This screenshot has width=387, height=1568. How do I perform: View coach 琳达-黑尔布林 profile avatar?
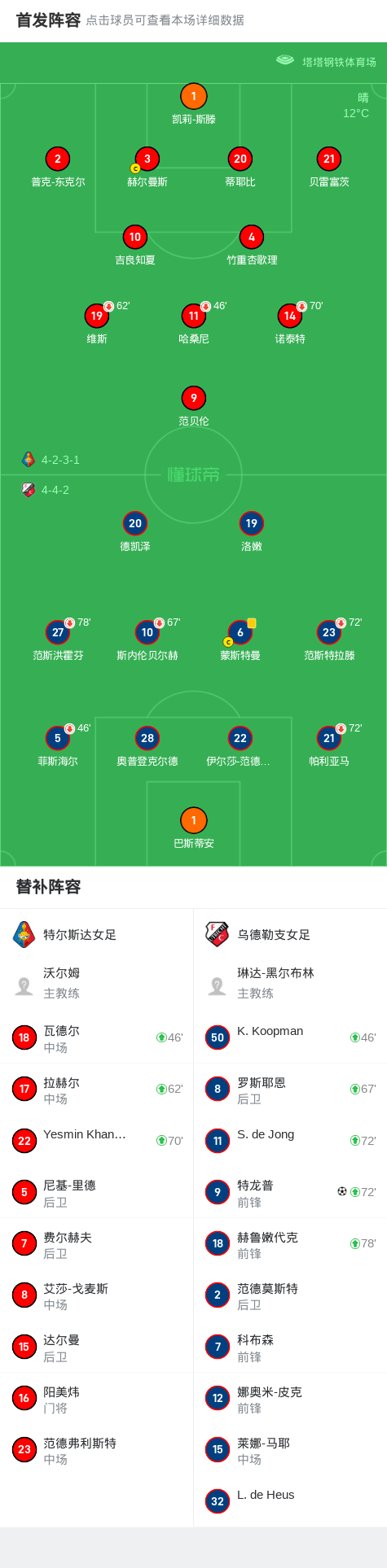(217, 985)
